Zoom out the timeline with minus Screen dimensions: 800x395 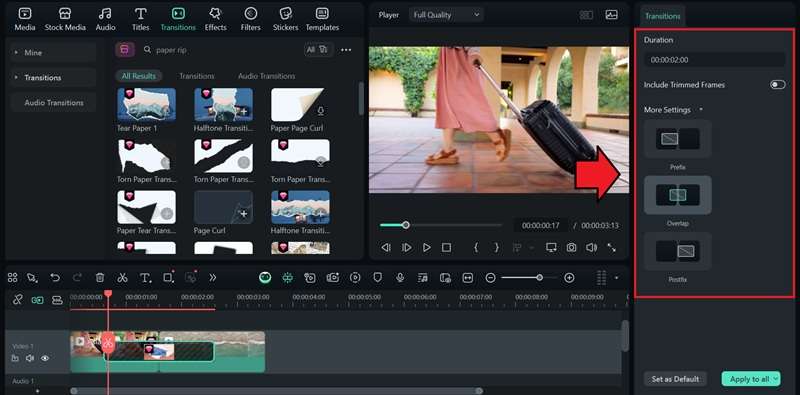pyautogui.click(x=490, y=278)
